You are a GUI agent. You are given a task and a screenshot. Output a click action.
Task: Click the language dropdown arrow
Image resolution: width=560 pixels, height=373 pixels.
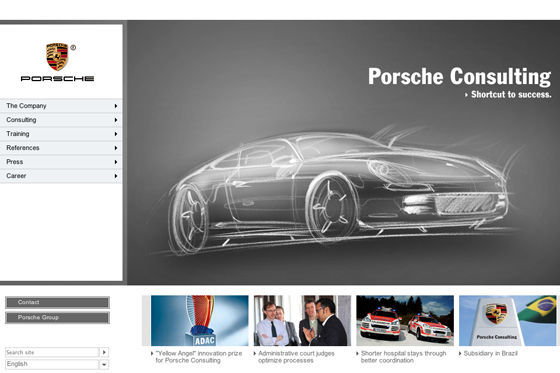pyautogui.click(x=104, y=364)
